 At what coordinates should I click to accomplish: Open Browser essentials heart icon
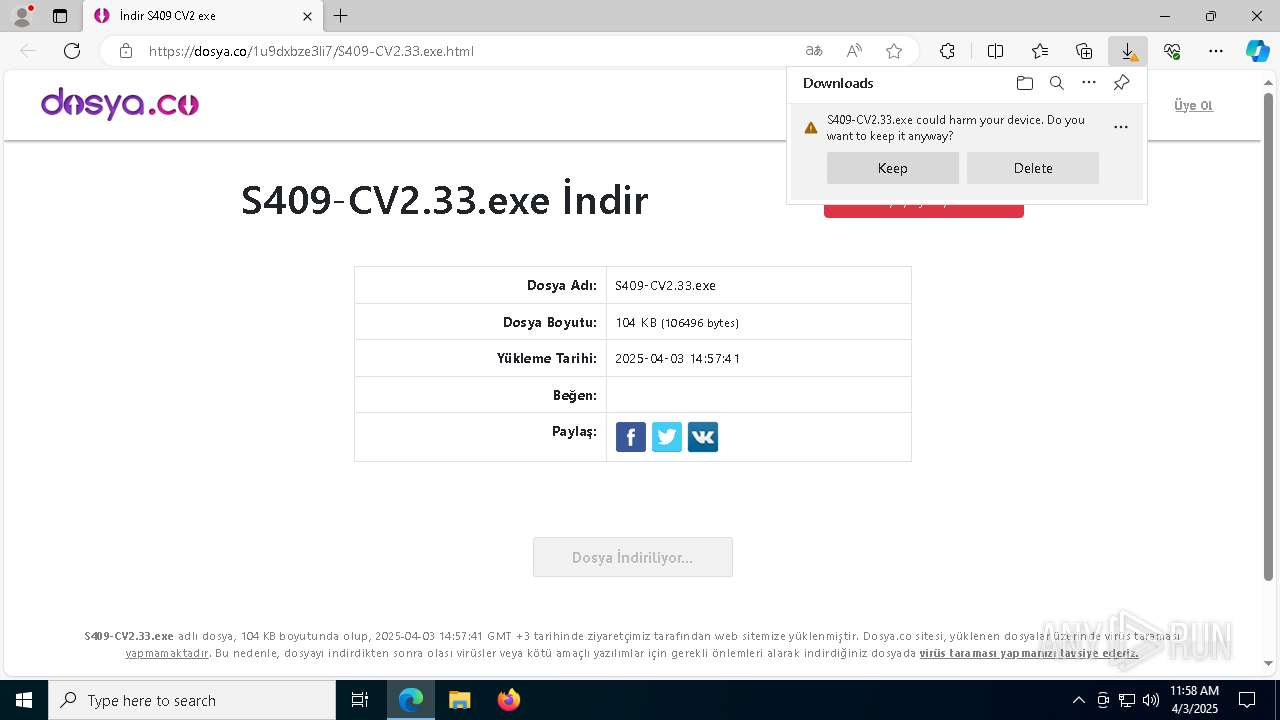tap(1172, 51)
